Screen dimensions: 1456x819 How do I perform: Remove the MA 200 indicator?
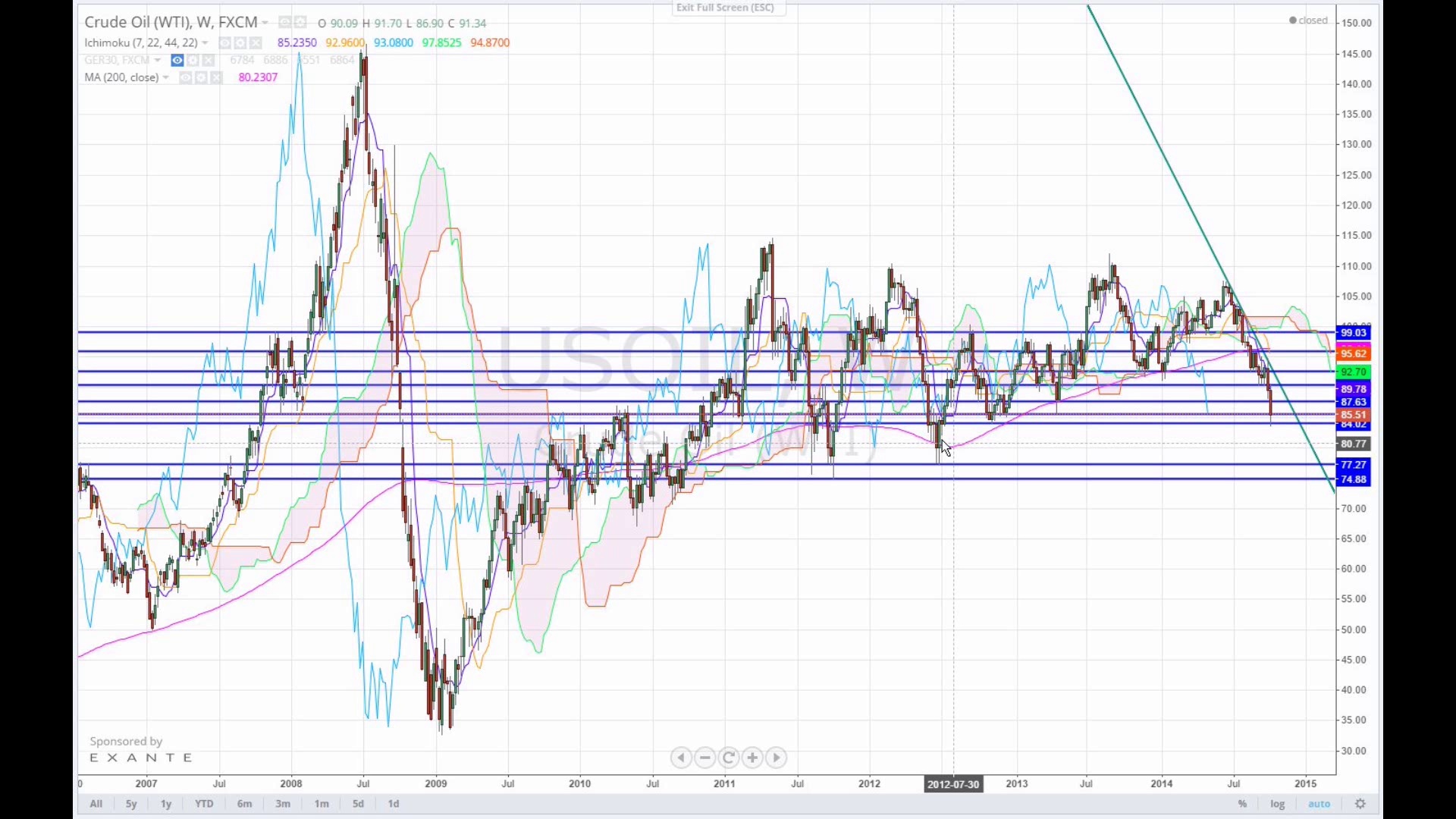[x=216, y=78]
